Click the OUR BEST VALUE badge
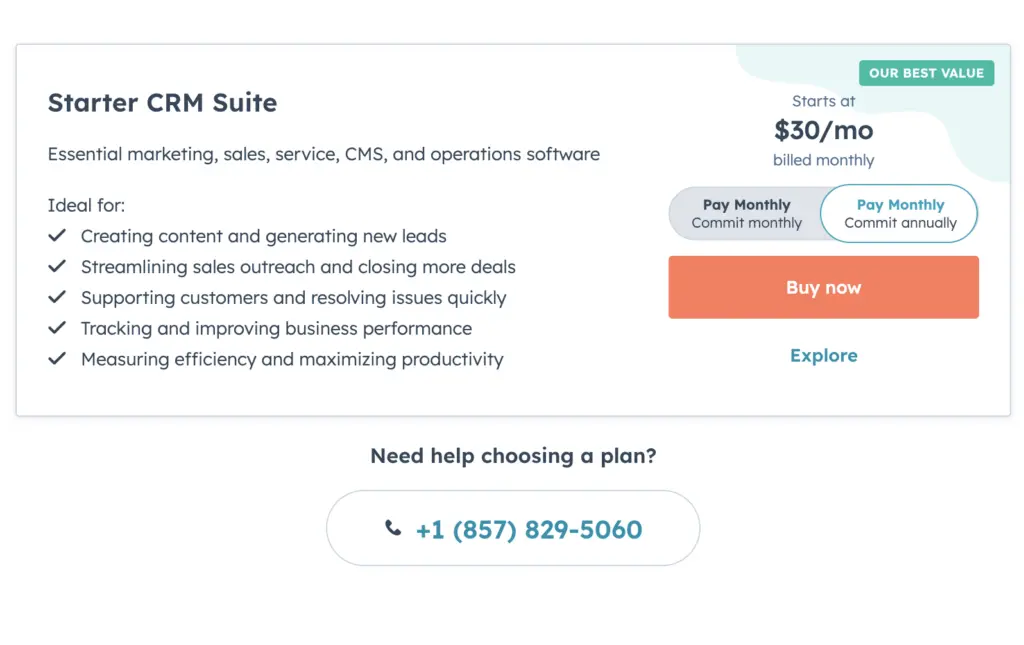The width and height of the screenshot is (1024, 645). click(x=926, y=73)
